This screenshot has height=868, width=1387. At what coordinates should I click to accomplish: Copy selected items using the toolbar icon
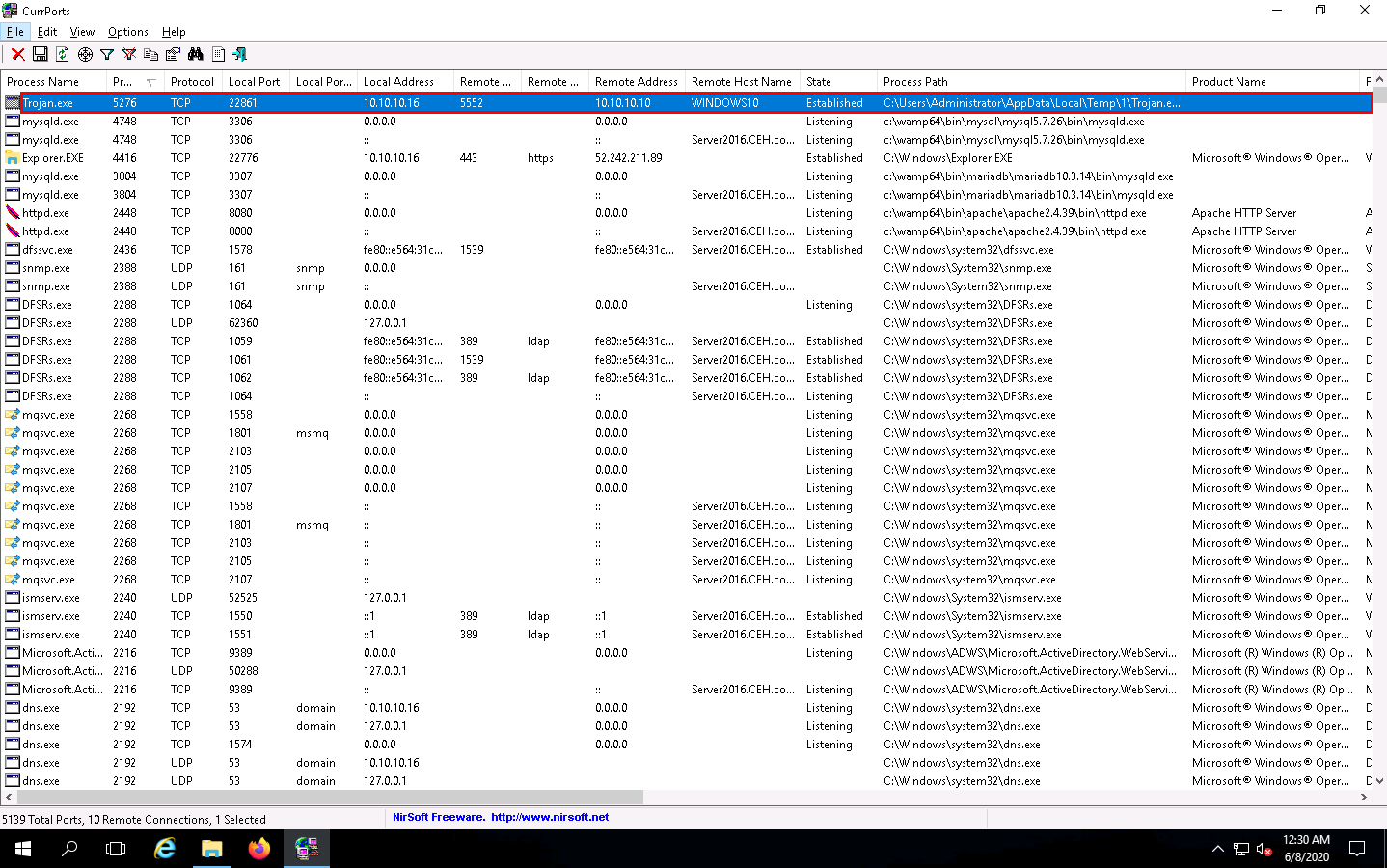[x=151, y=55]
